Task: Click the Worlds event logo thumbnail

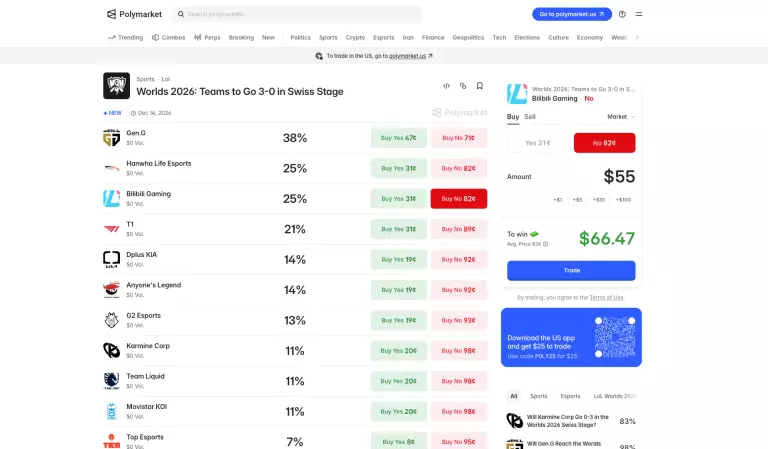Action: pos(117,86)
